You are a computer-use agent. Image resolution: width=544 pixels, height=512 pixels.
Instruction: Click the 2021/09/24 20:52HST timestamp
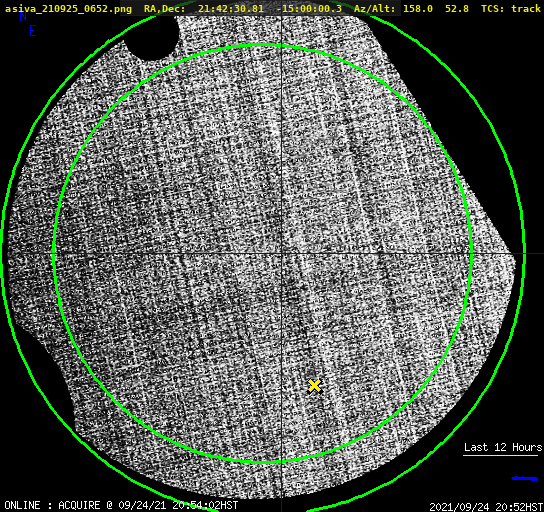[x=486, y=507]
